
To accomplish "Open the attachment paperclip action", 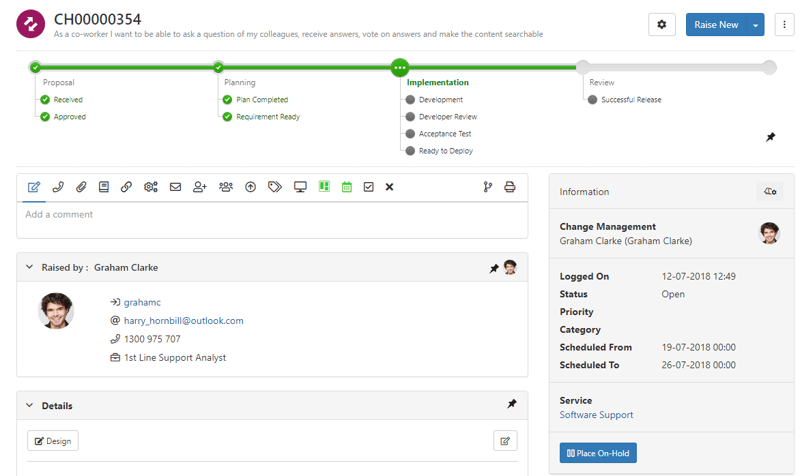I will [x=81, y=187].
